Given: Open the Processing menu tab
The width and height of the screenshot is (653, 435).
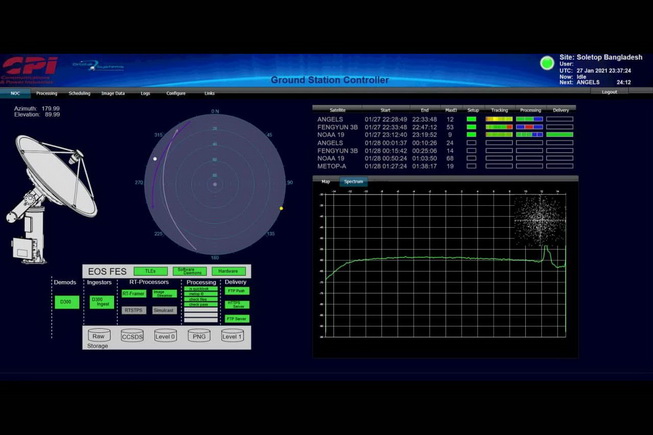Looking at the screenshot, I should (47, 93).
